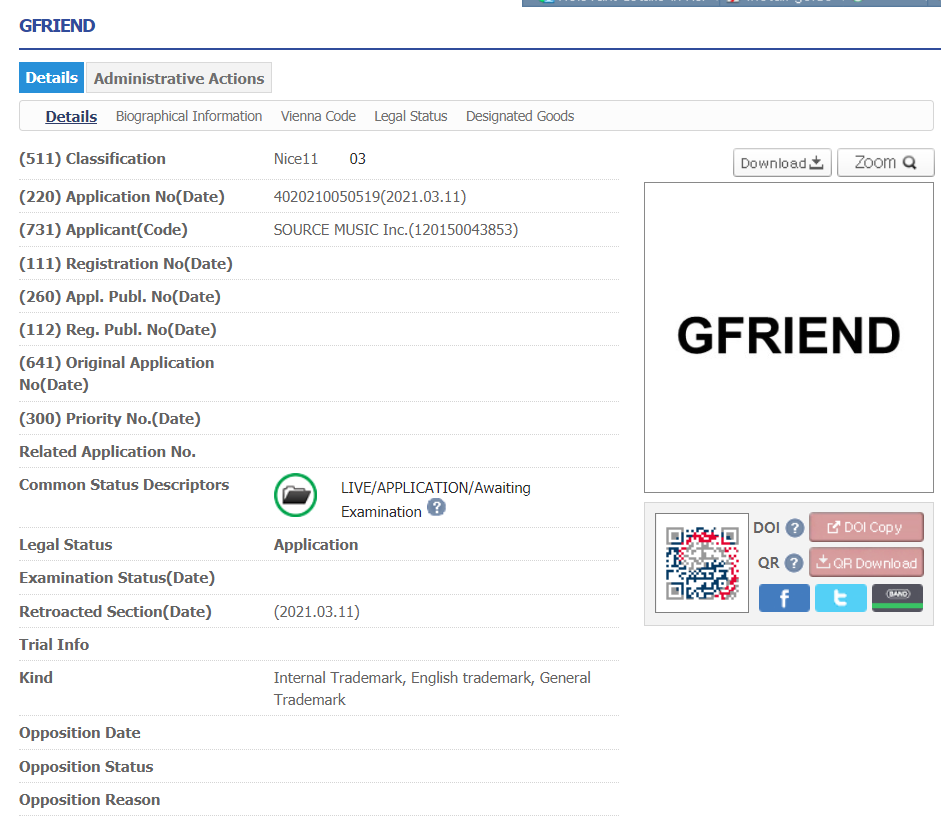Click the Retroacted Section date (2021.03.11)

click(x=316, y=612)
